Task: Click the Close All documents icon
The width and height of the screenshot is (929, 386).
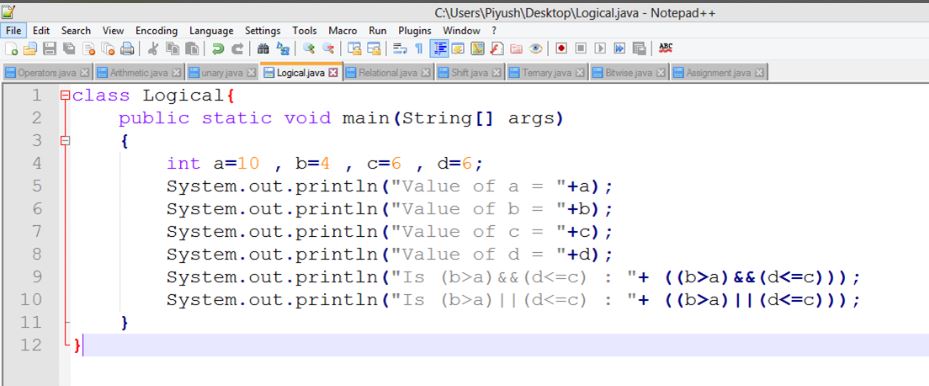Action: pos(108,49)
